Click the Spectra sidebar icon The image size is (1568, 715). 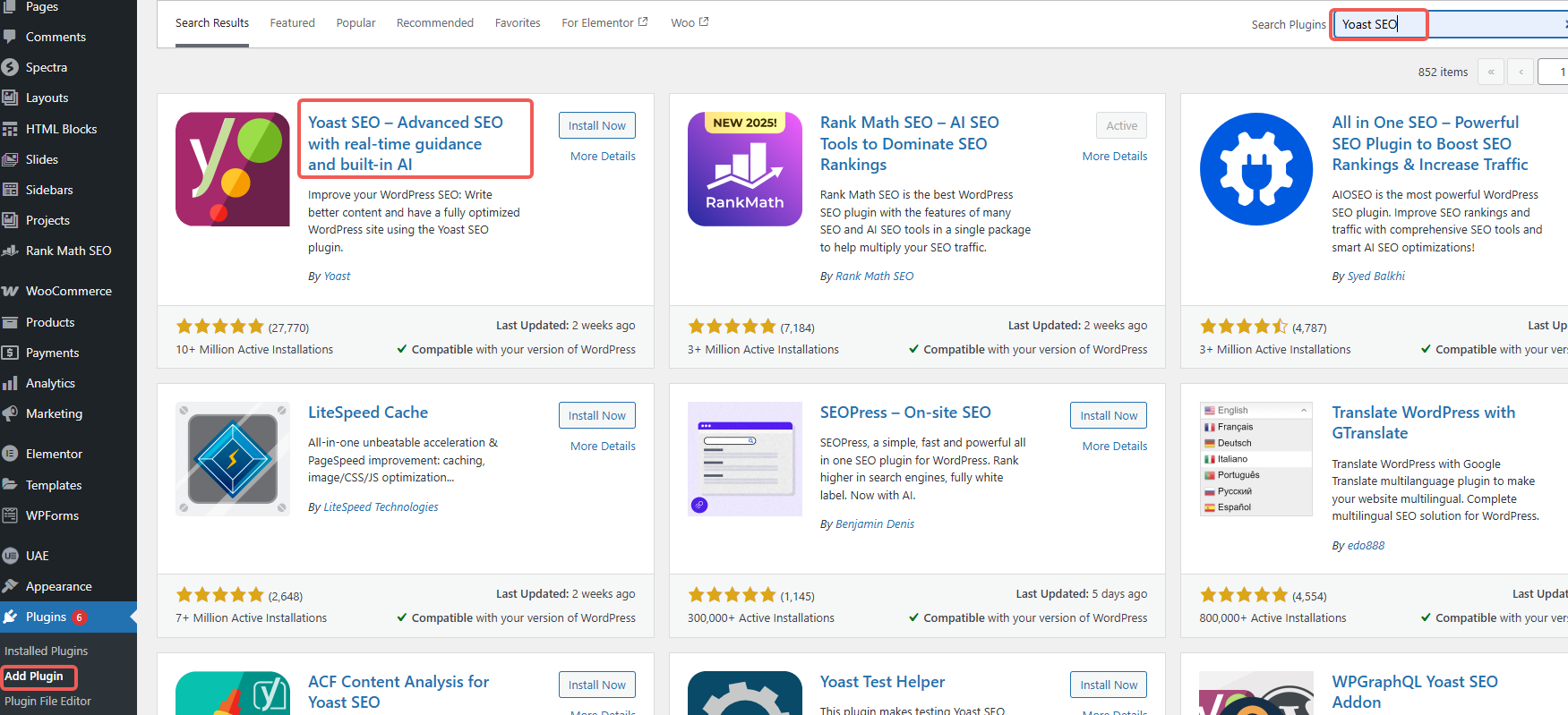(x=10, y=67)
